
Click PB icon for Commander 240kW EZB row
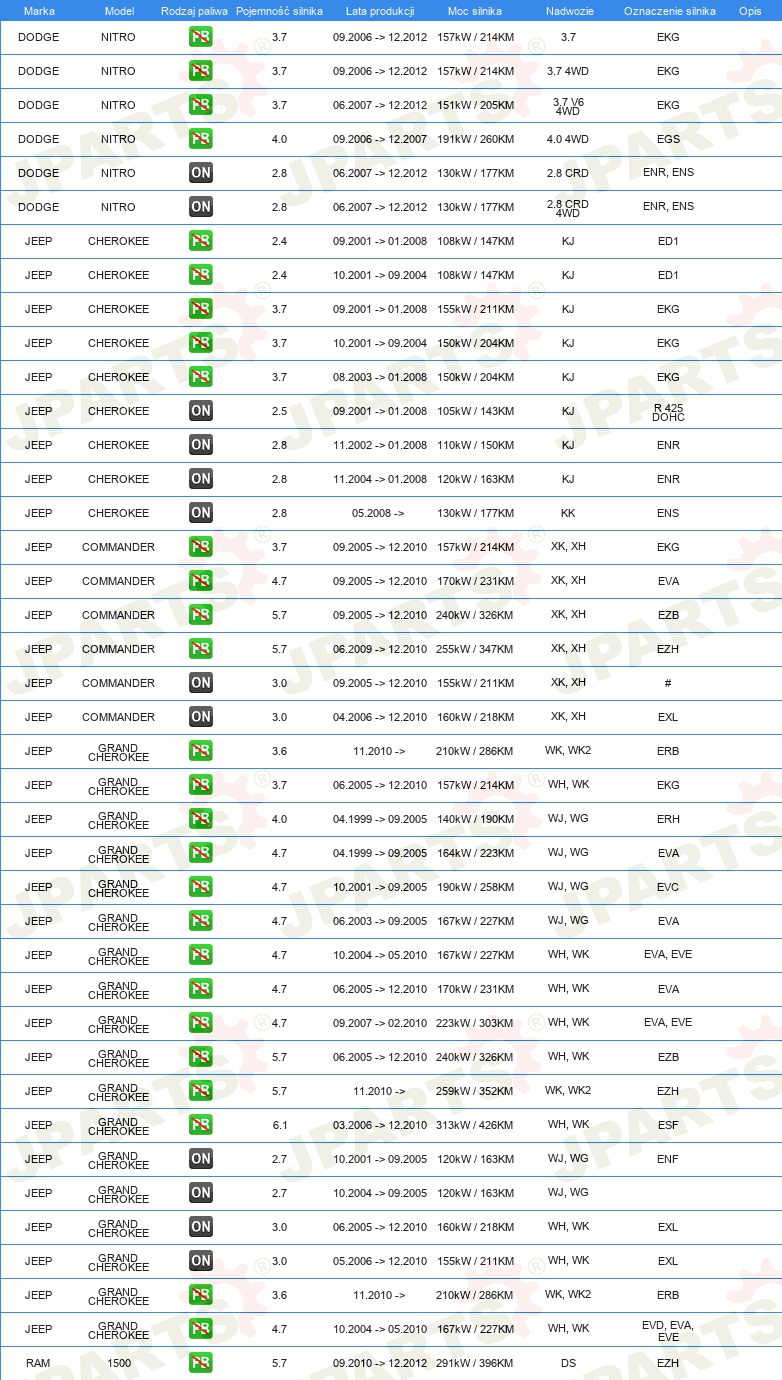[201, 615]
